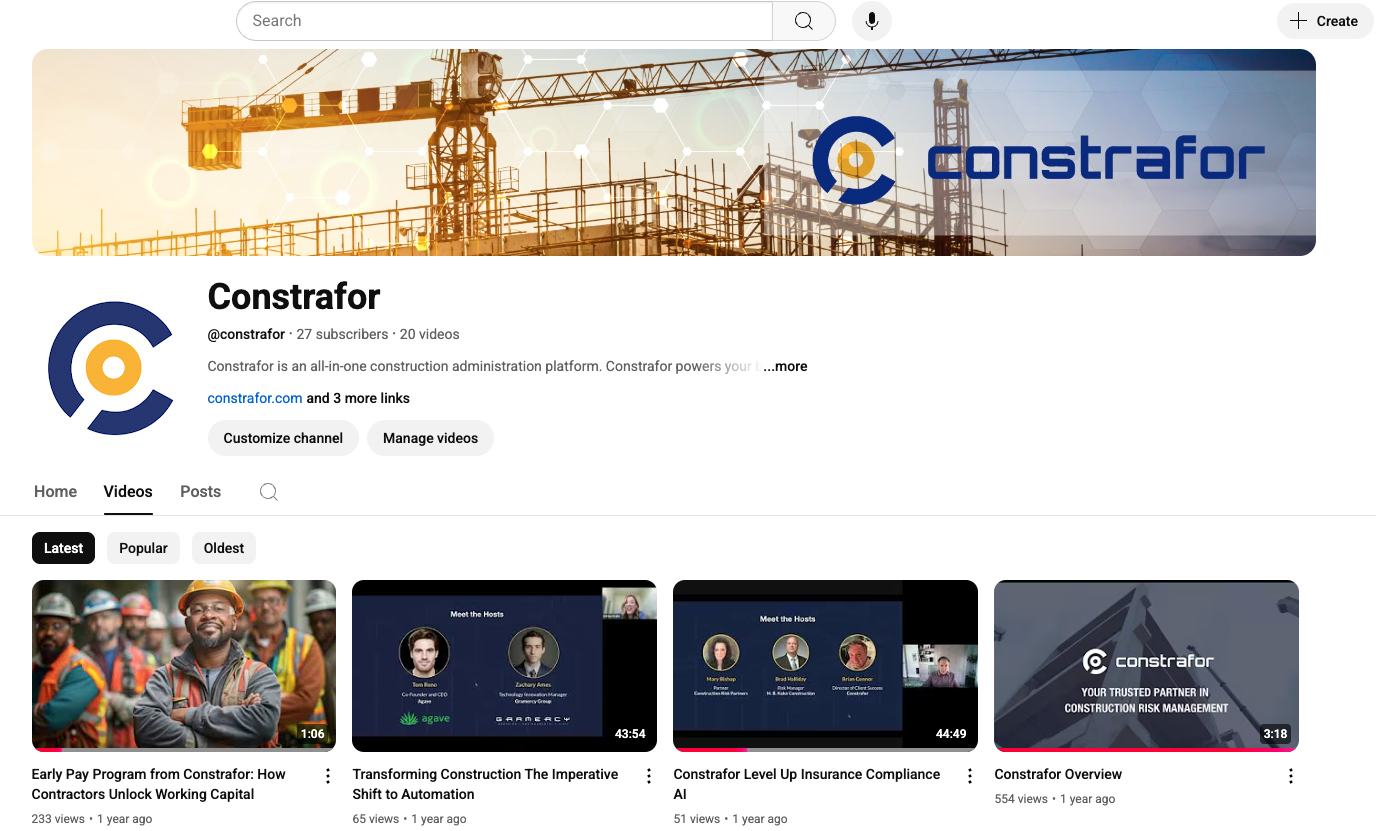This screenshot has height=831, width=1376.
Task: Click the search magnifier button
Action: 804,21
